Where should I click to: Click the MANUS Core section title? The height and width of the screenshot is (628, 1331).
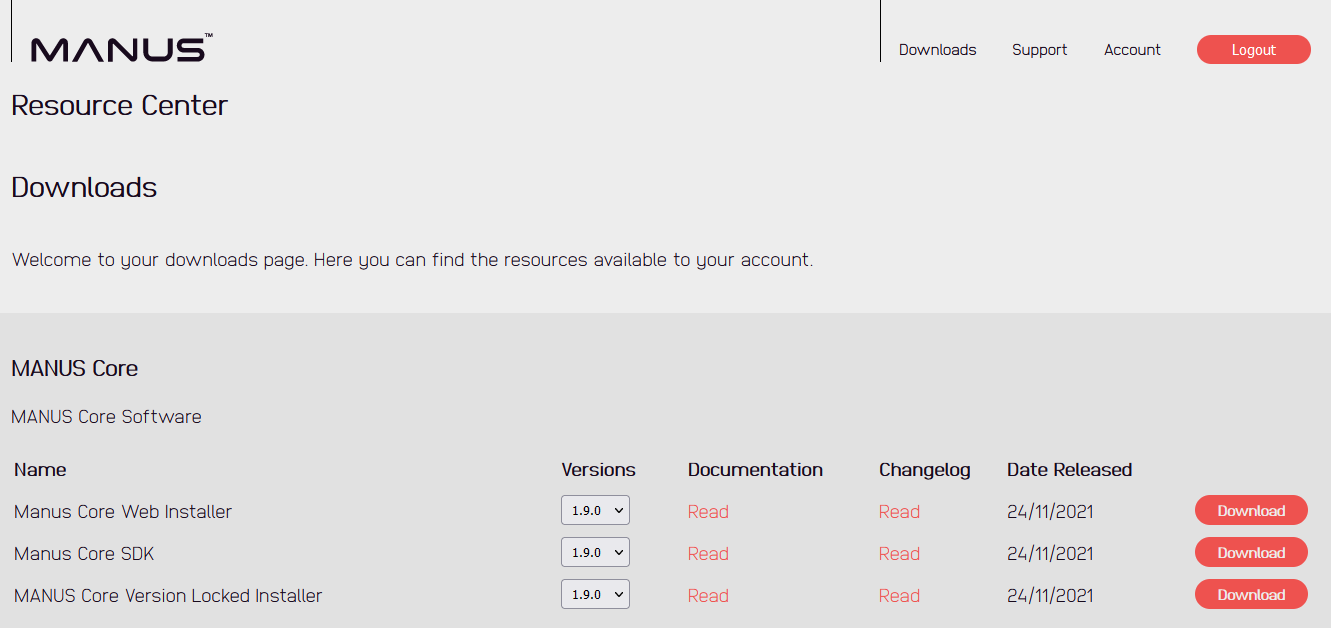coord(75,369)
